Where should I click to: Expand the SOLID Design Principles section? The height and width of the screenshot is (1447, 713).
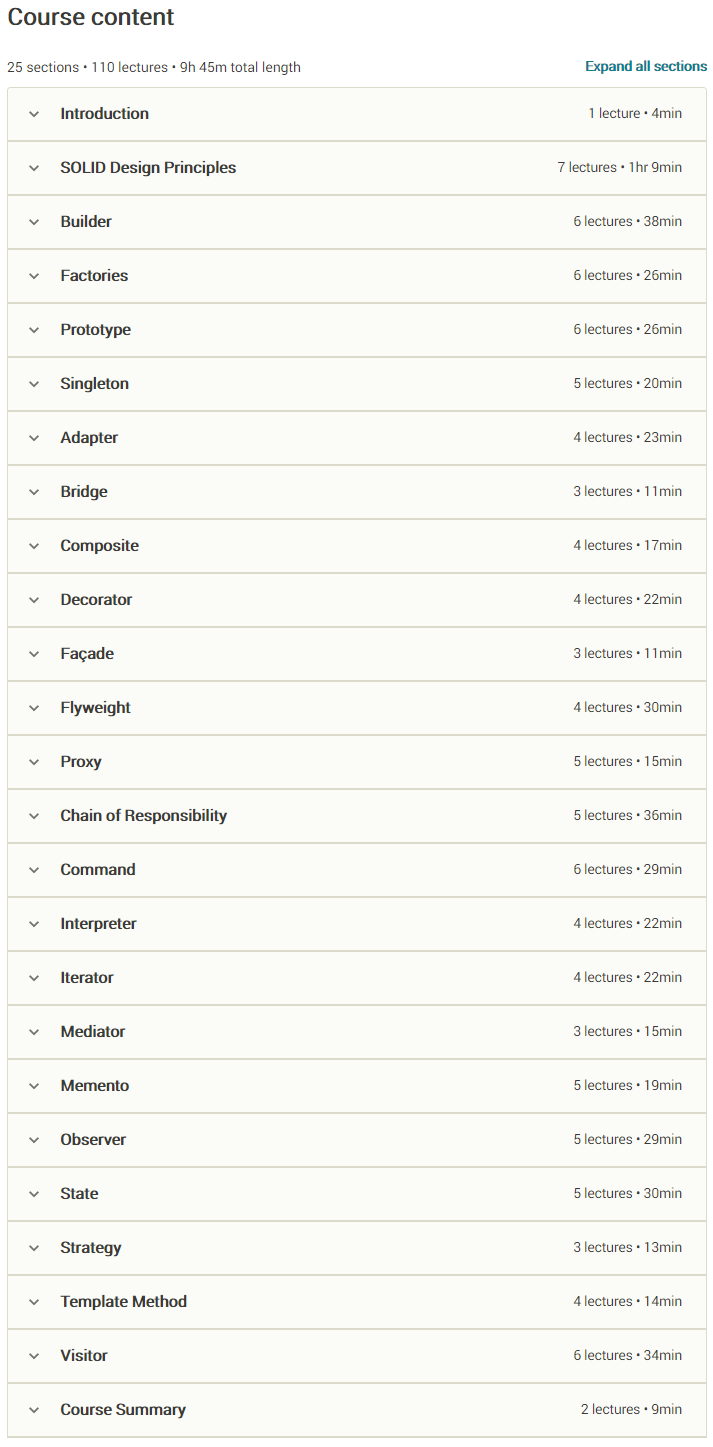tap(148, 168)
